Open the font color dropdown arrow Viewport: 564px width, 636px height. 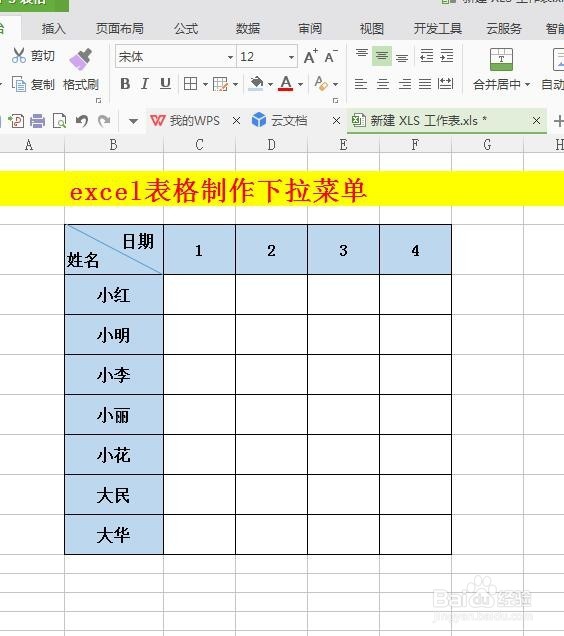[x=300, y=84]
